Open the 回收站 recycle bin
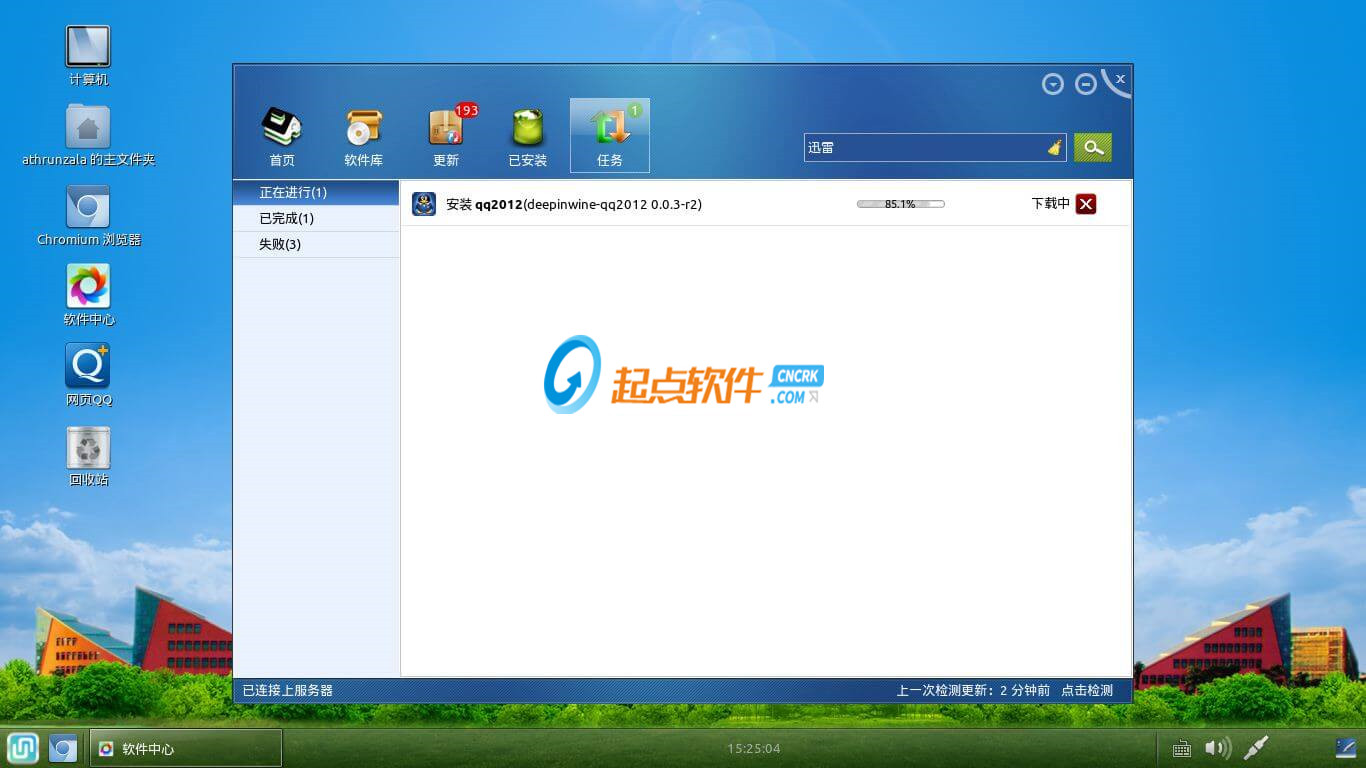This screenshot has width=1366, height=768. click(88, 456)
